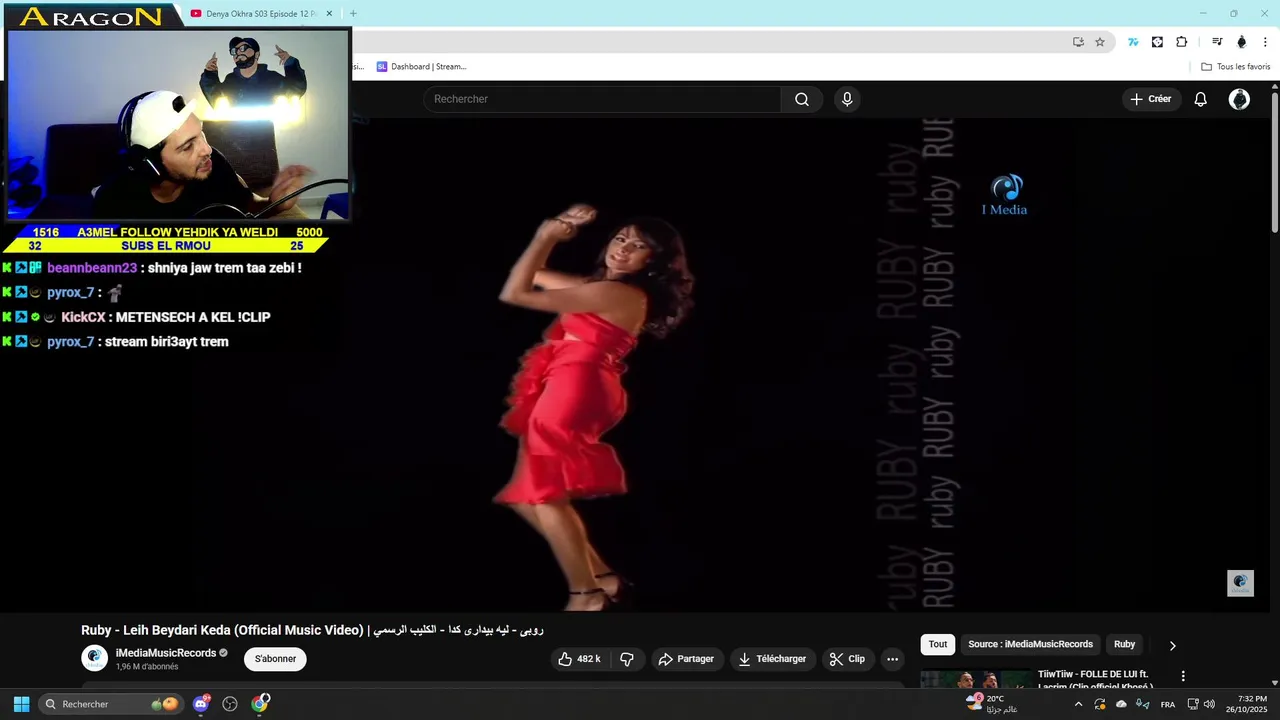Select the Ruby filter chip

coord(1125,645)
